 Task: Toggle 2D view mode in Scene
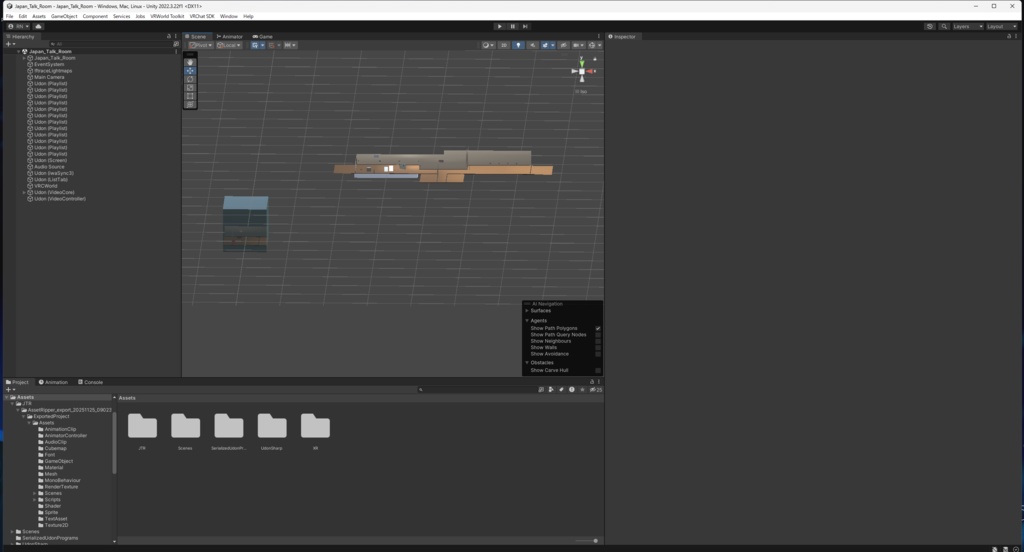click(x=504, y=46)
